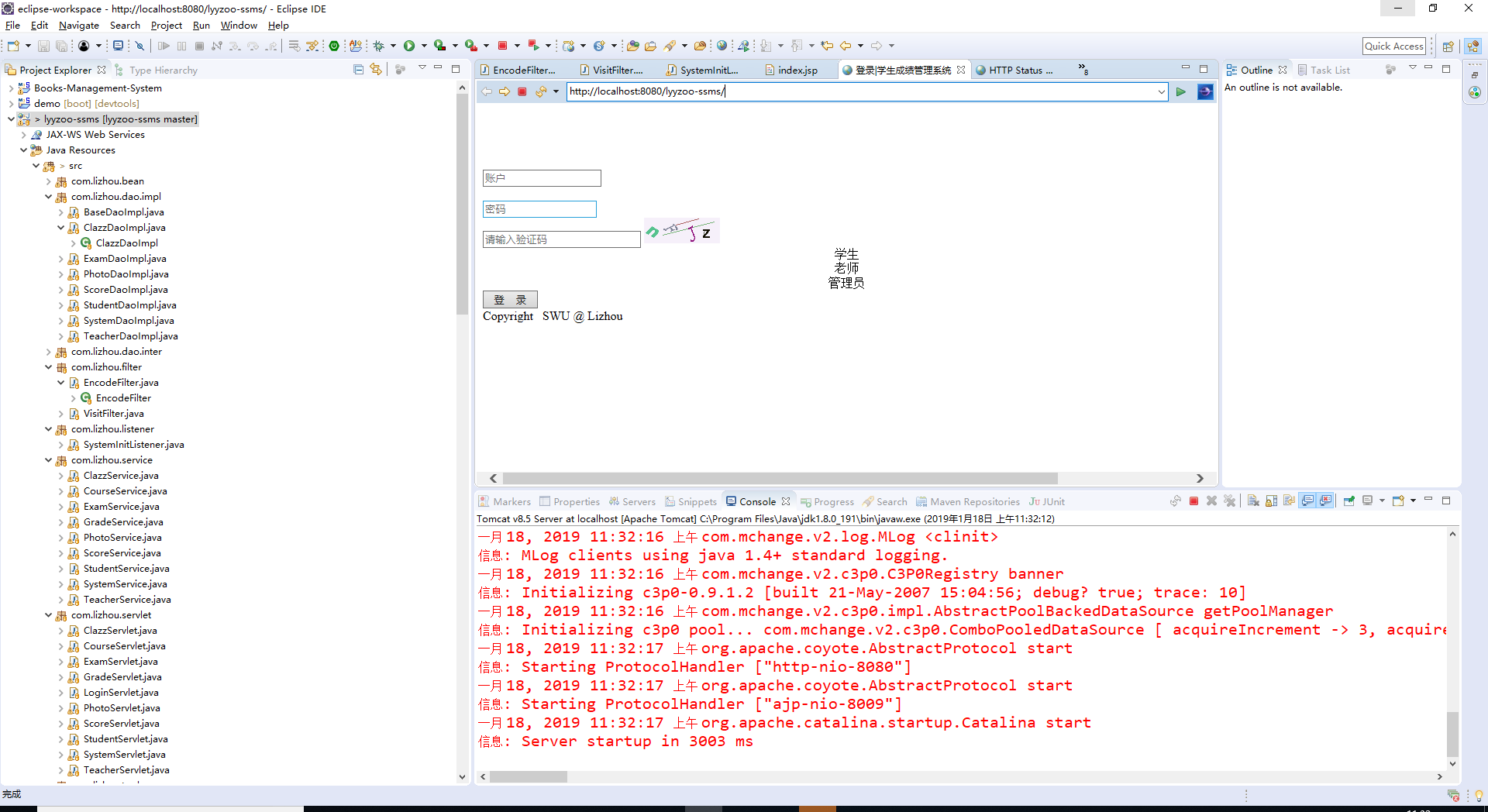Terminate Tomcat with the red stop icon
Screen dimensions: 1488x812
coord(1194,501)
